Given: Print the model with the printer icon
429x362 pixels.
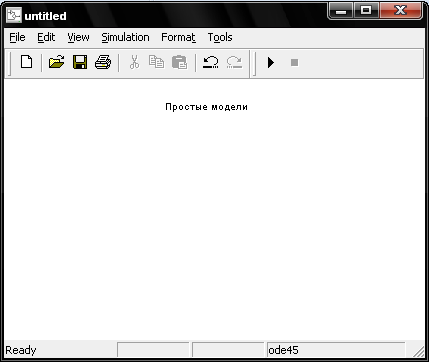Looking at the screenshot, I should tap(103, 62).
